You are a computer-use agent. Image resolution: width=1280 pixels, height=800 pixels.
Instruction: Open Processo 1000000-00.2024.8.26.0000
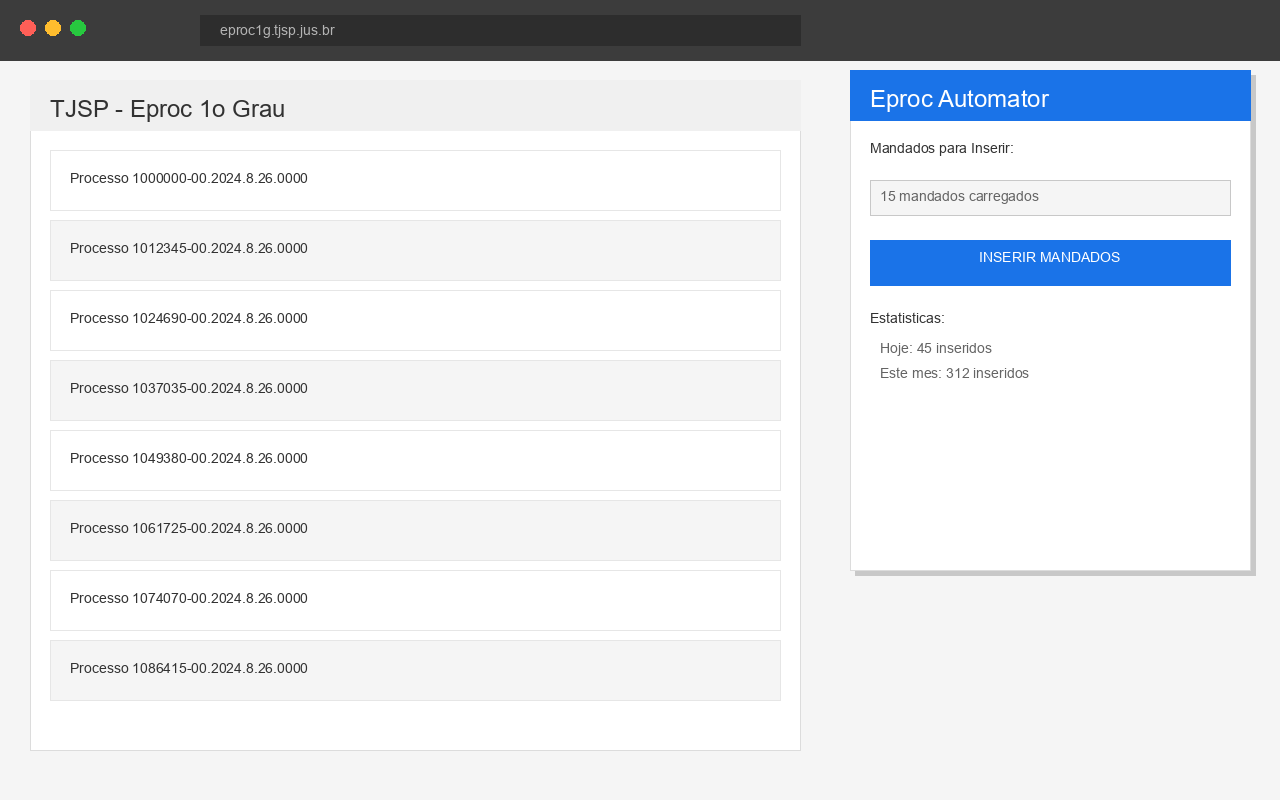point(415,180)
